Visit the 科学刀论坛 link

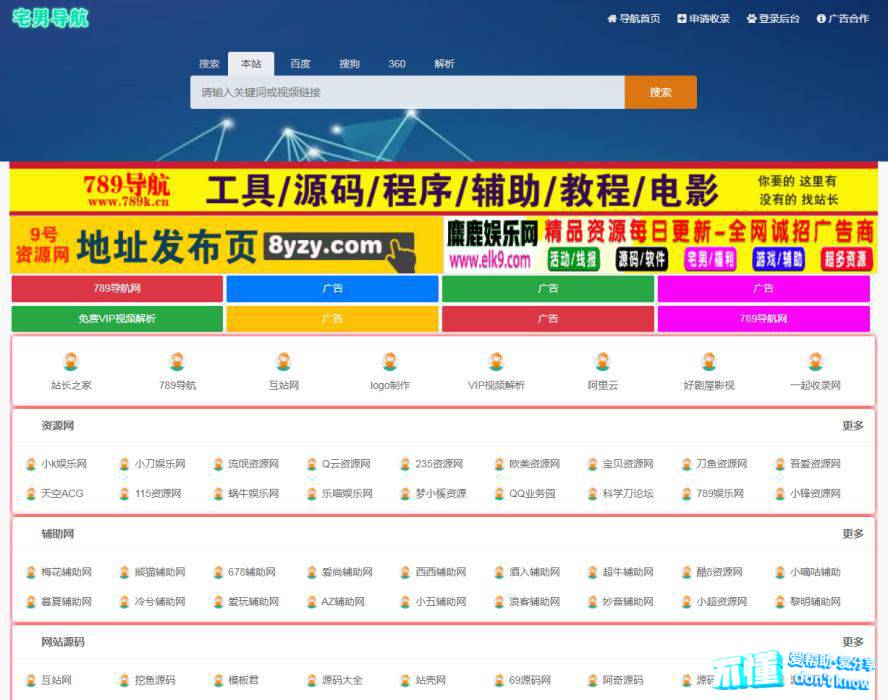click(x=628, y=494)
